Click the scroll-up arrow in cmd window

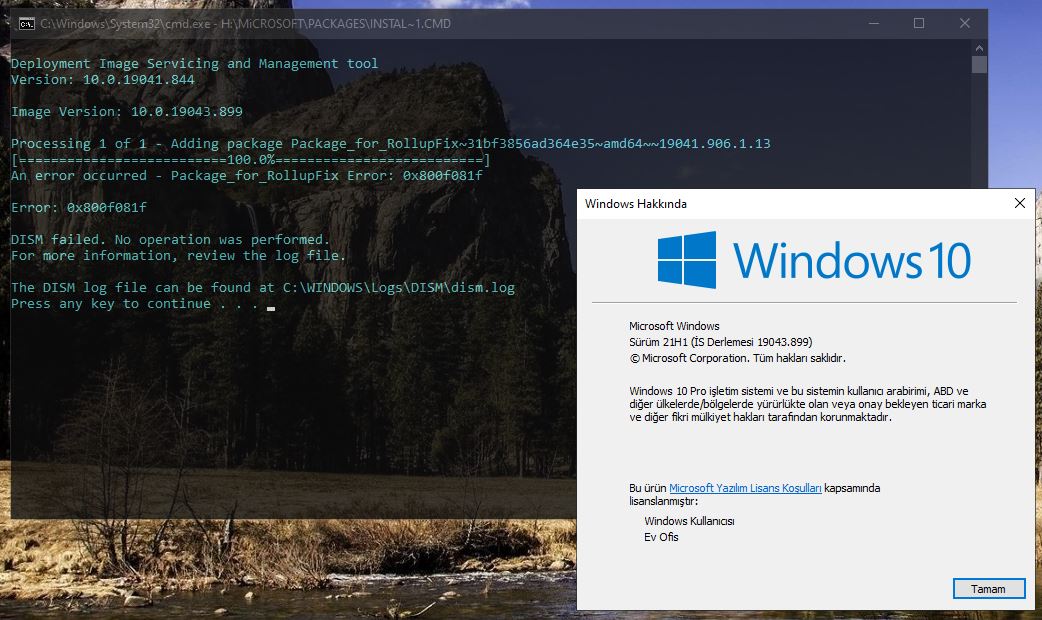[979, 48]
